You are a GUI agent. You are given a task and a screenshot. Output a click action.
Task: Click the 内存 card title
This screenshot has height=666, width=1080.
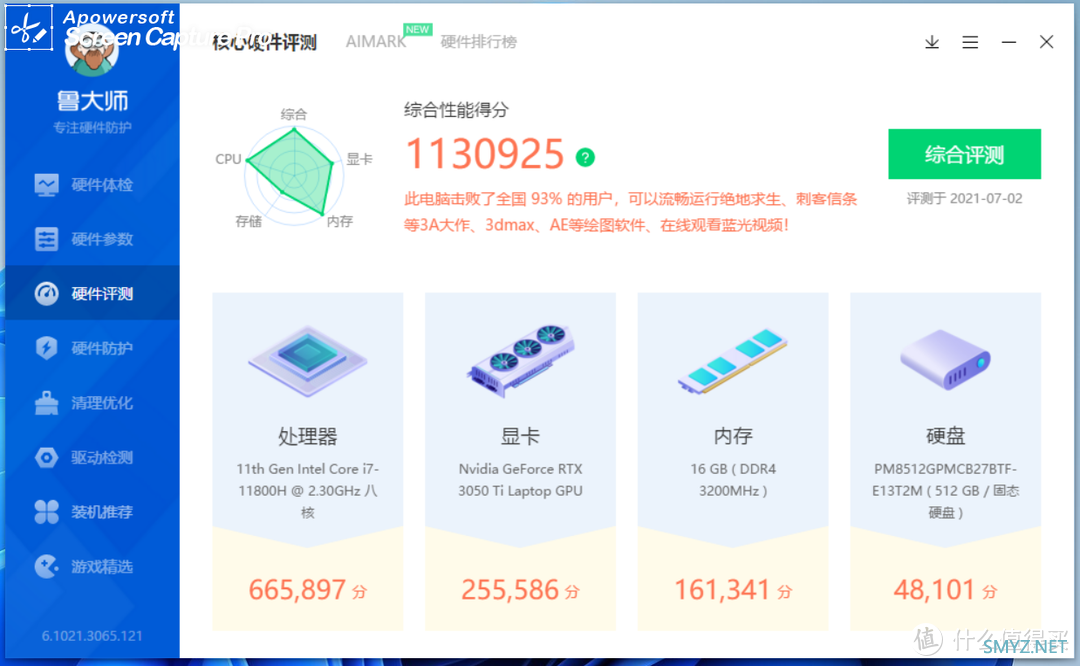point(733,436)
